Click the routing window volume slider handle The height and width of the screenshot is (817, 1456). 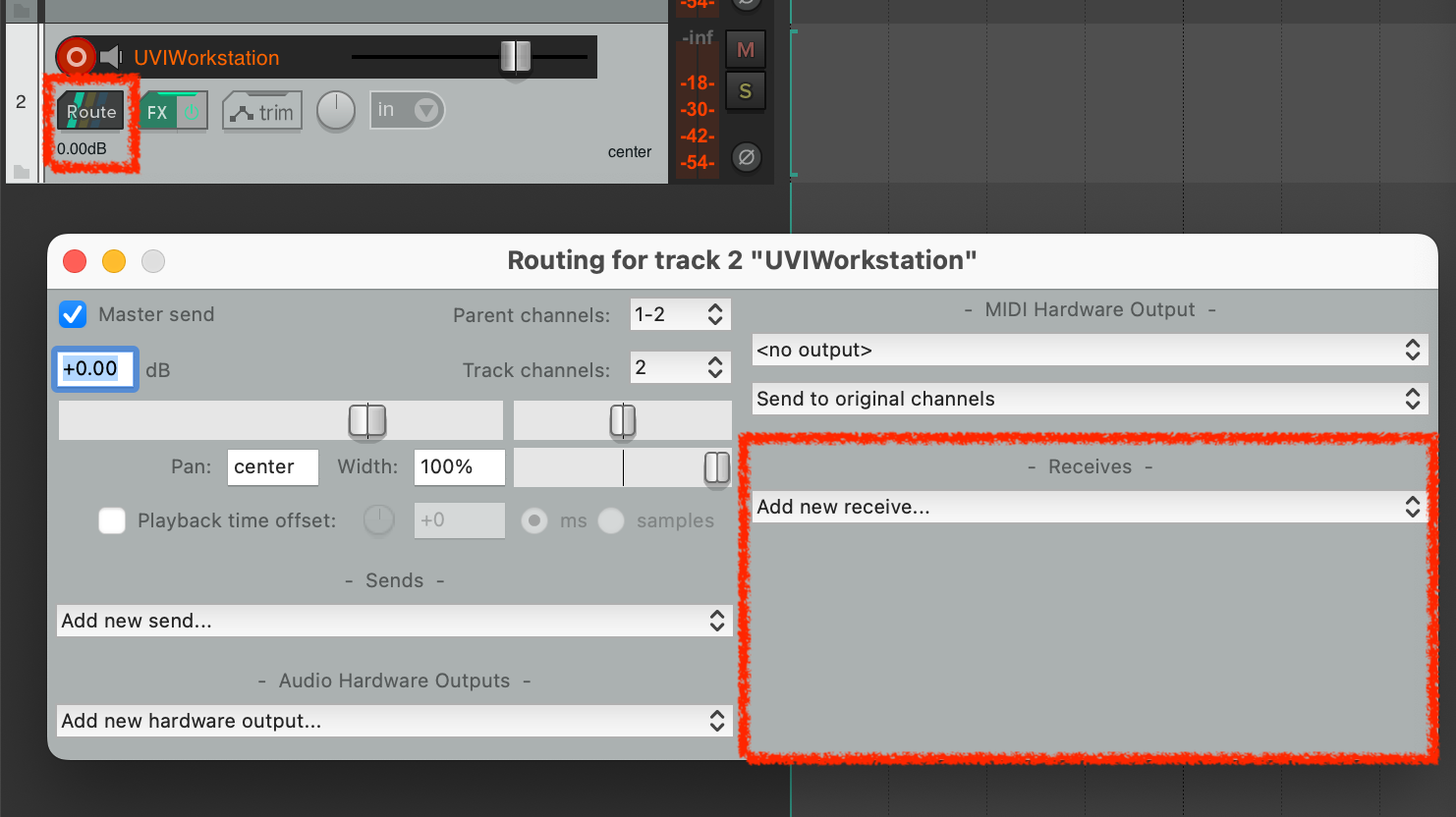(367, 420)
